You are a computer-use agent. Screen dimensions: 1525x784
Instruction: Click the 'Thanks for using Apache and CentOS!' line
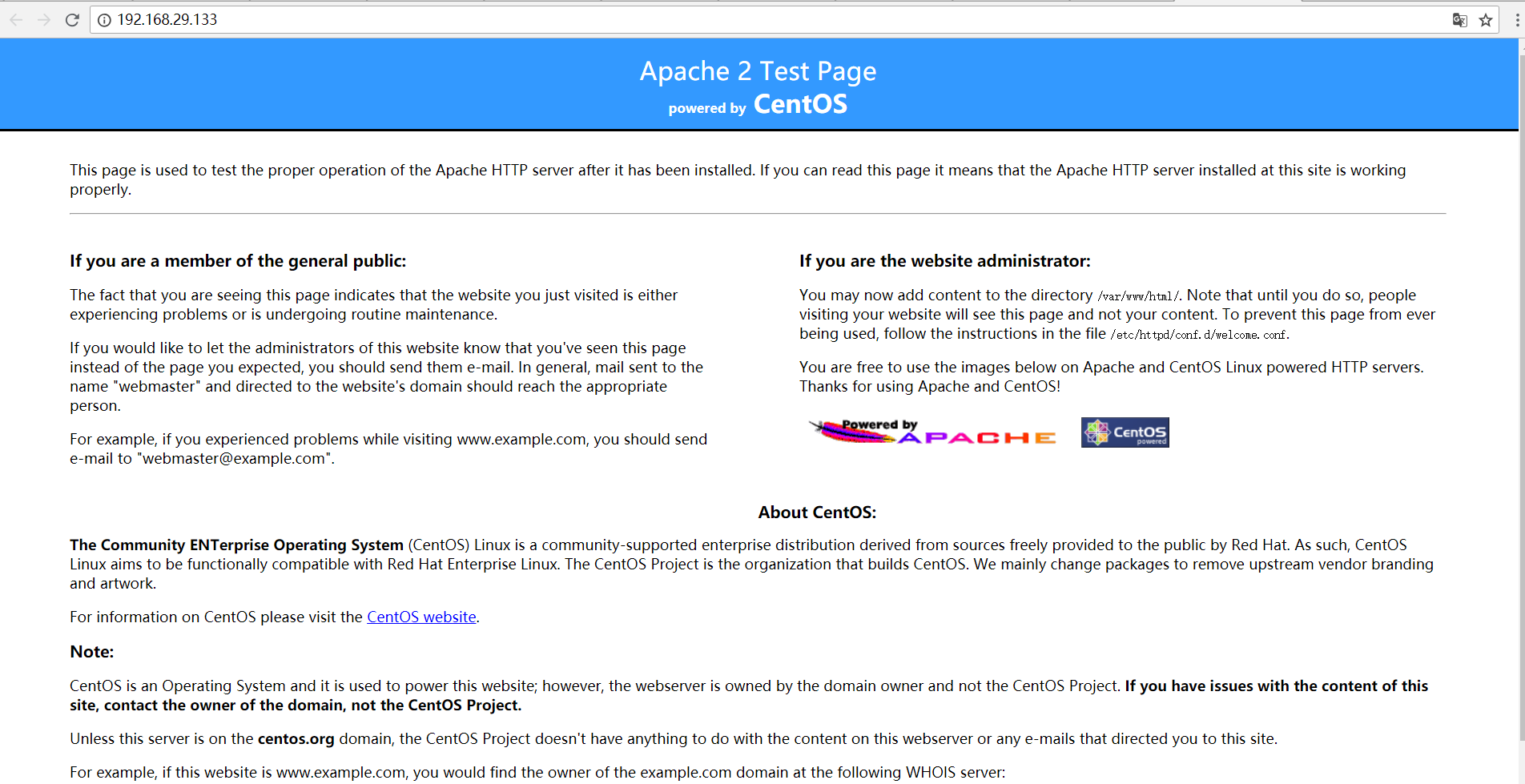tap(930, 387)
